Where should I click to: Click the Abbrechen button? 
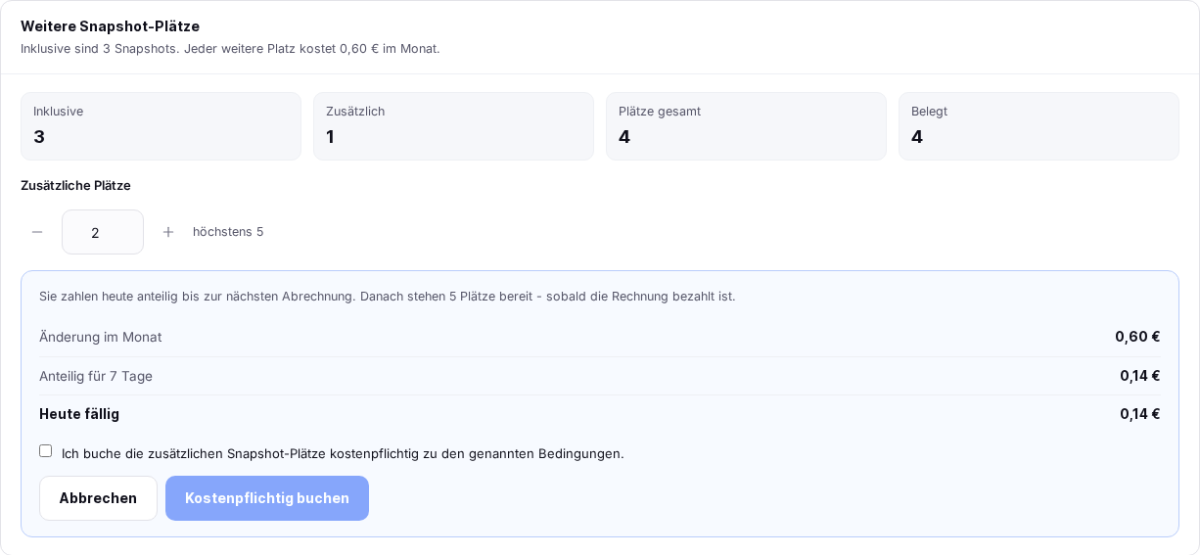coord(98,498)
